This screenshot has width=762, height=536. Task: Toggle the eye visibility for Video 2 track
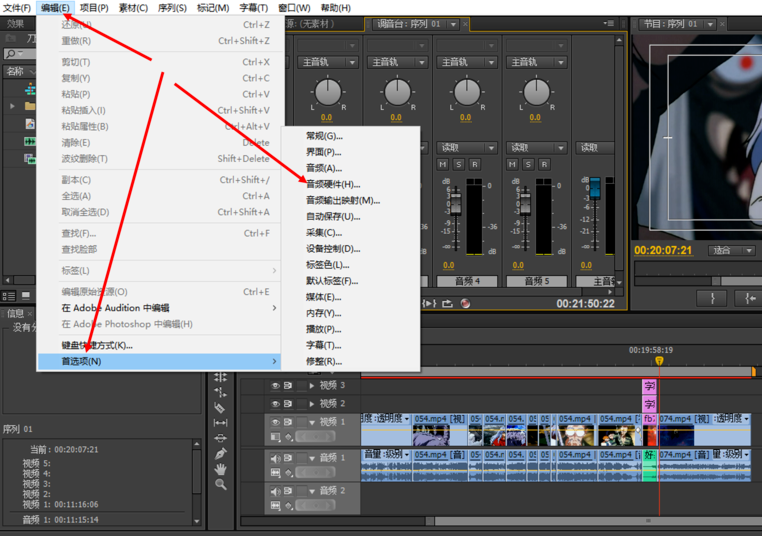click(x=275, y=404)
